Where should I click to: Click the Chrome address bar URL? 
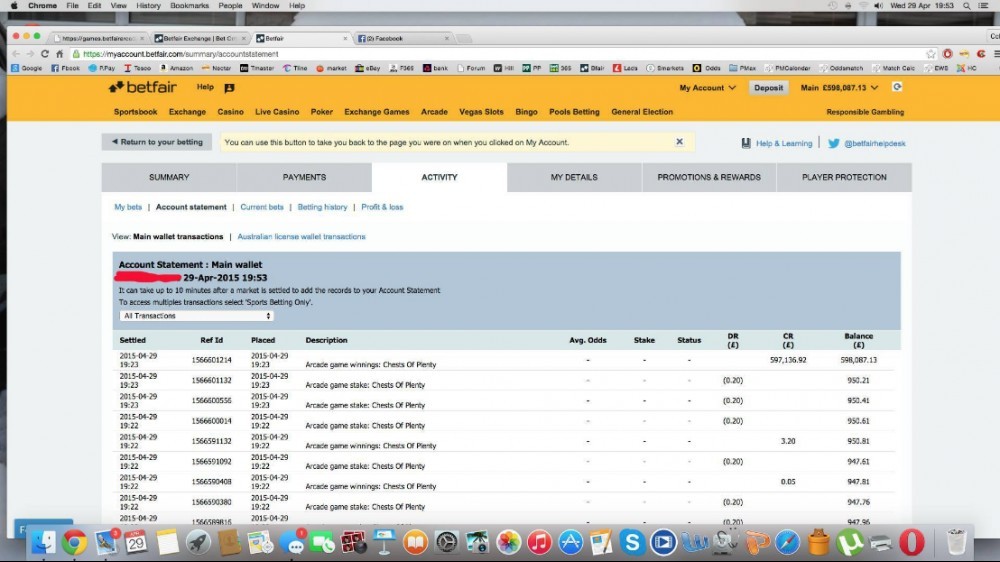(x=181, y=54)
